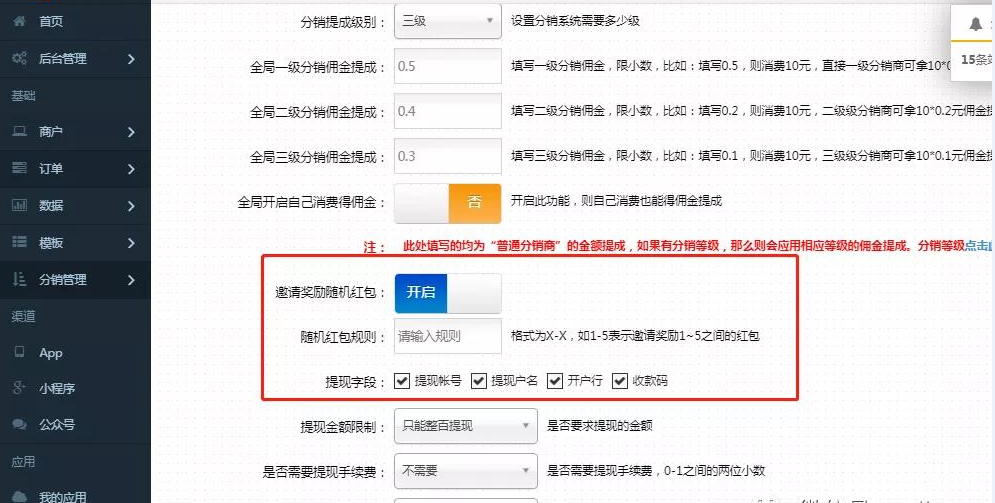Uncheck the 提现户名 checkbox

point(479,381)
